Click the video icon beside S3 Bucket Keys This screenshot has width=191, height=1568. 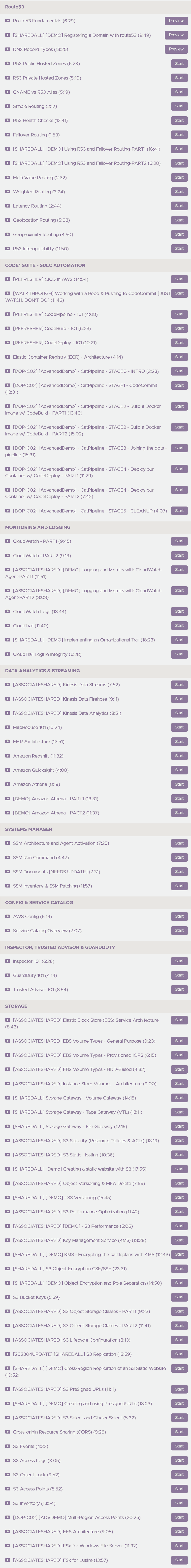click(x=8, y=1297)
